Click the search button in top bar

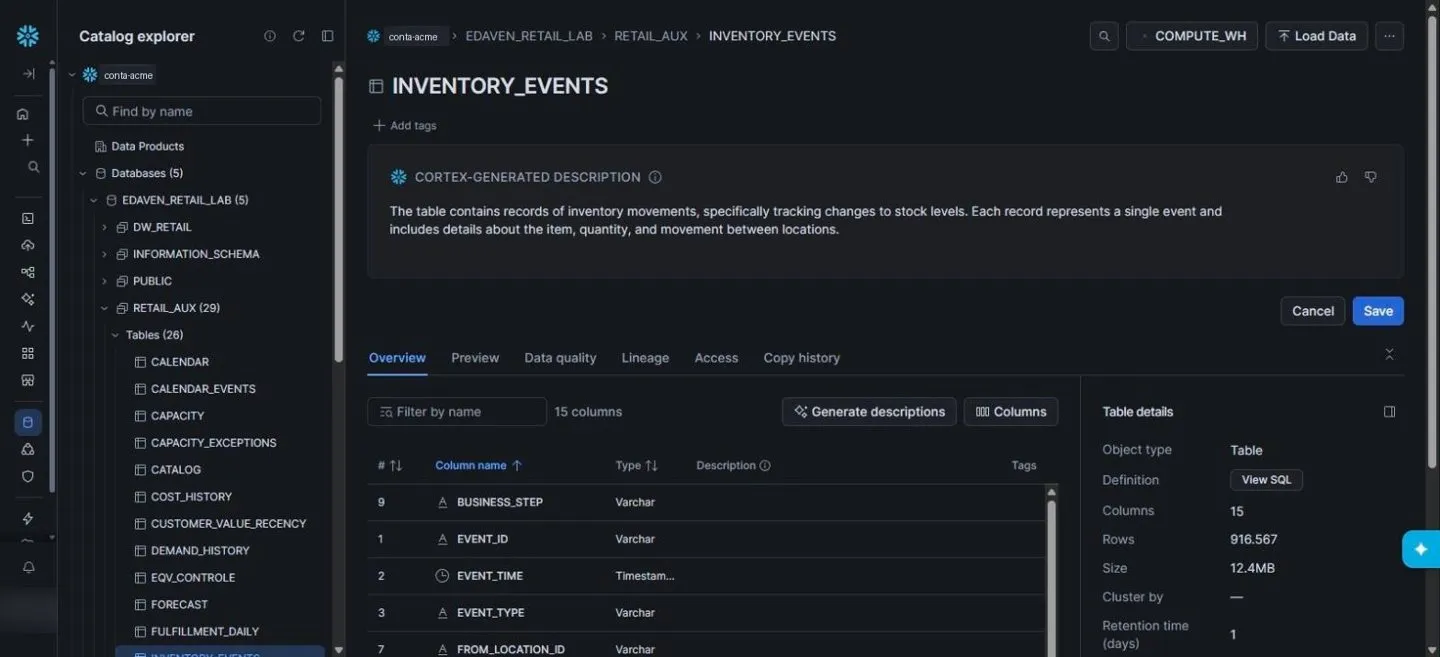point(1104,36)
